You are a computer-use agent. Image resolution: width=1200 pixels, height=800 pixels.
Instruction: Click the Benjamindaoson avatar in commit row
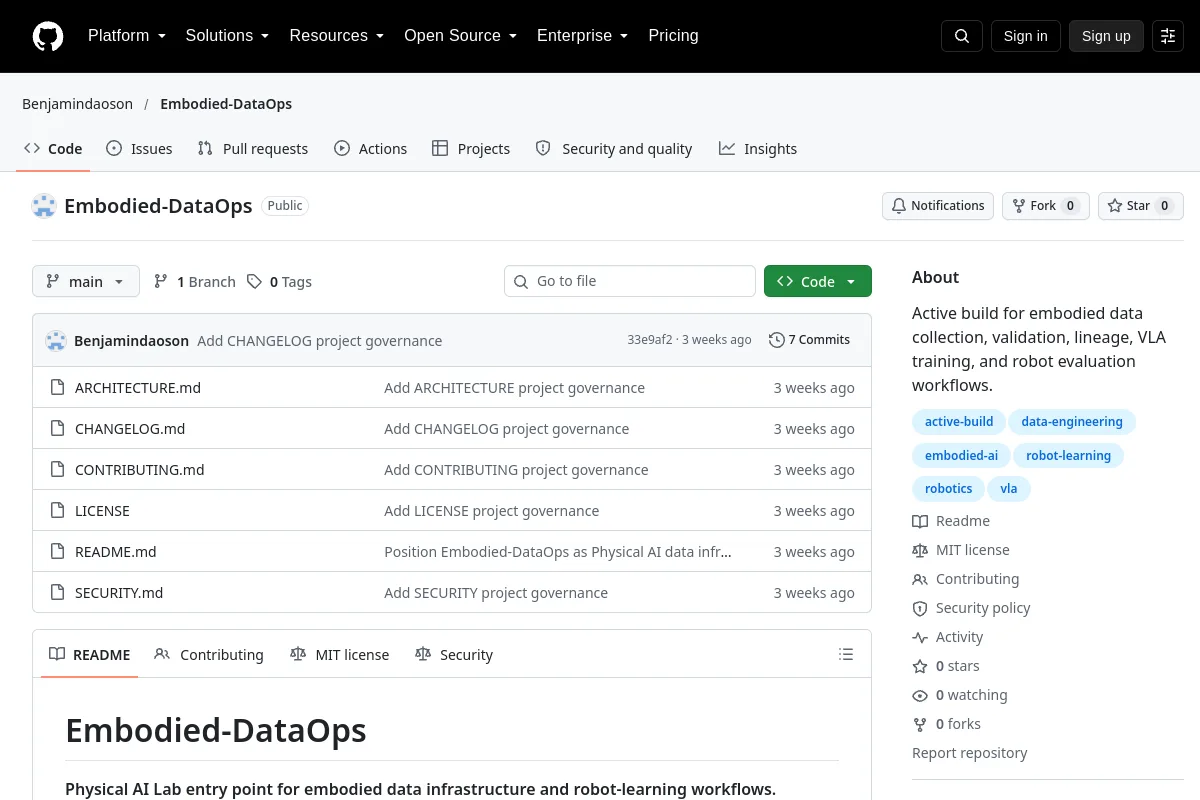click(x=56, y=340)
